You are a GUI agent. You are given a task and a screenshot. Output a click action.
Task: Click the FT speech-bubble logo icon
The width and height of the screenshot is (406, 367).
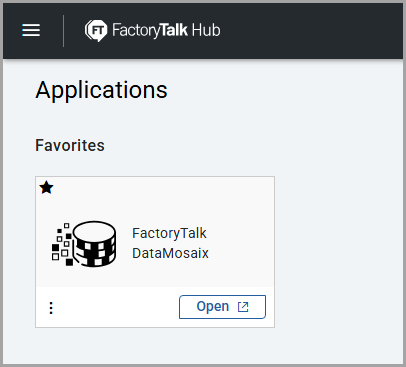pos(96,31)
